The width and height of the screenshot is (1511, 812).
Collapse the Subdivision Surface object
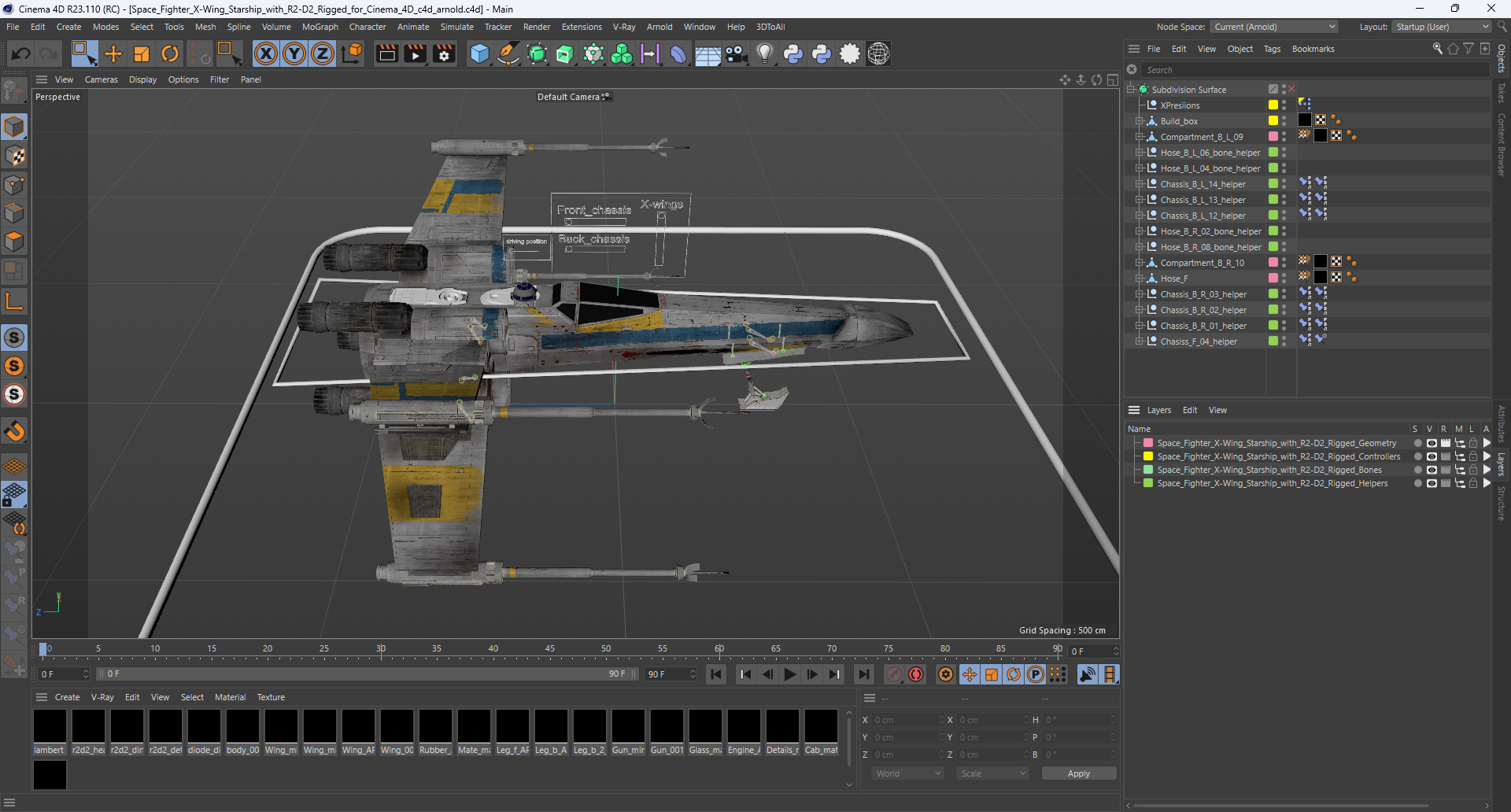1130,90
